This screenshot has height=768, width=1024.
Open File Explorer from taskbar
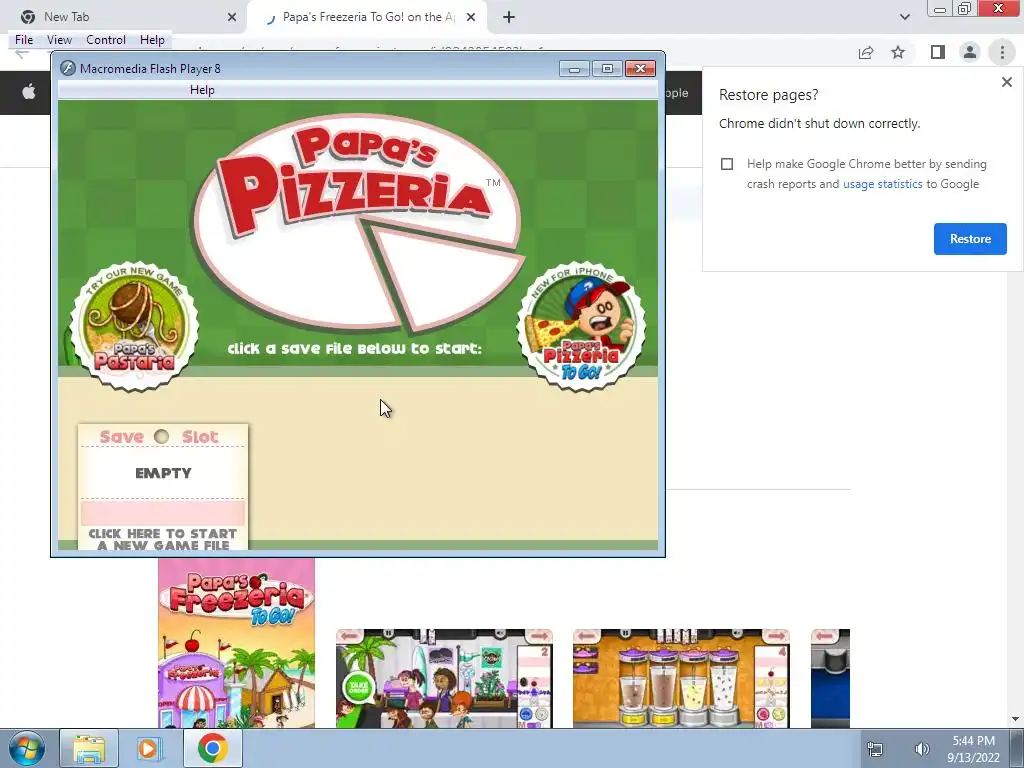(89, 748)
